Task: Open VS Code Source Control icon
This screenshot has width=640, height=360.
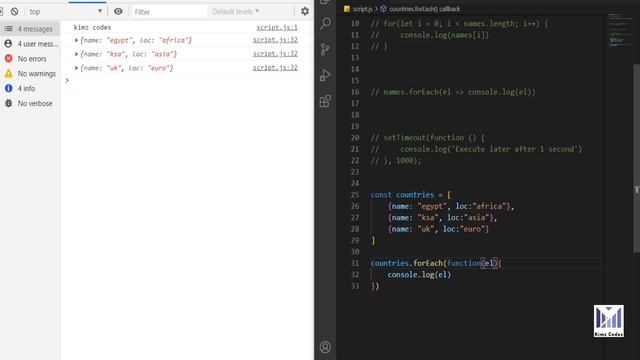Action: tap(325, 49)
